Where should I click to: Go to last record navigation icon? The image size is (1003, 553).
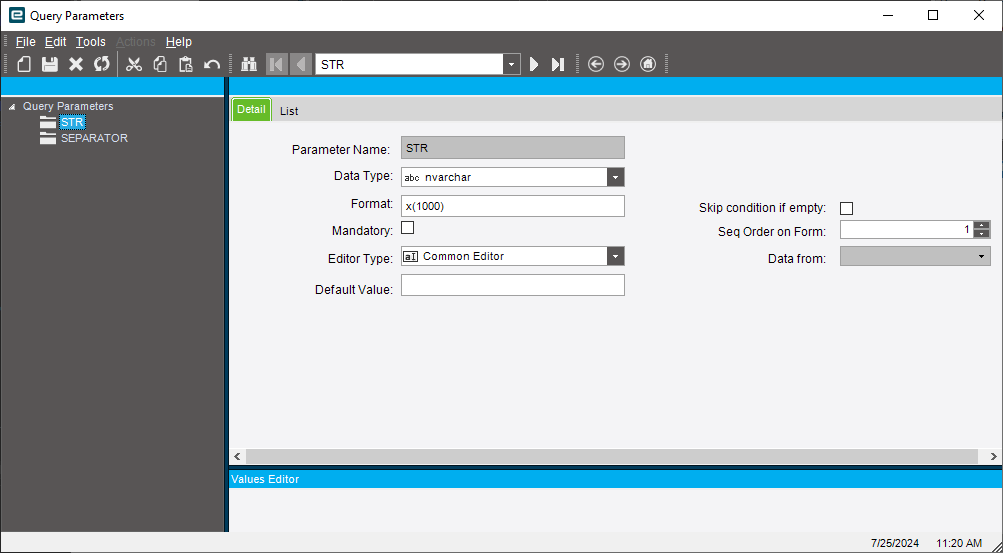(x=558, y=64)
